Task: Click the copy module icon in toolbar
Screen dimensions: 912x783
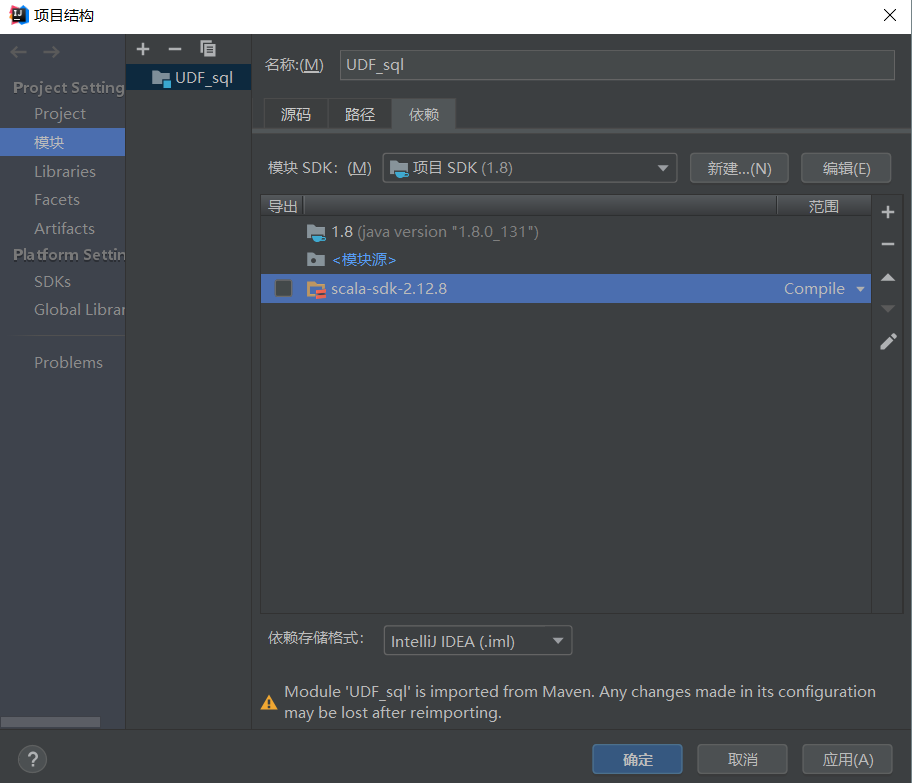Action: tap(207, 48)
